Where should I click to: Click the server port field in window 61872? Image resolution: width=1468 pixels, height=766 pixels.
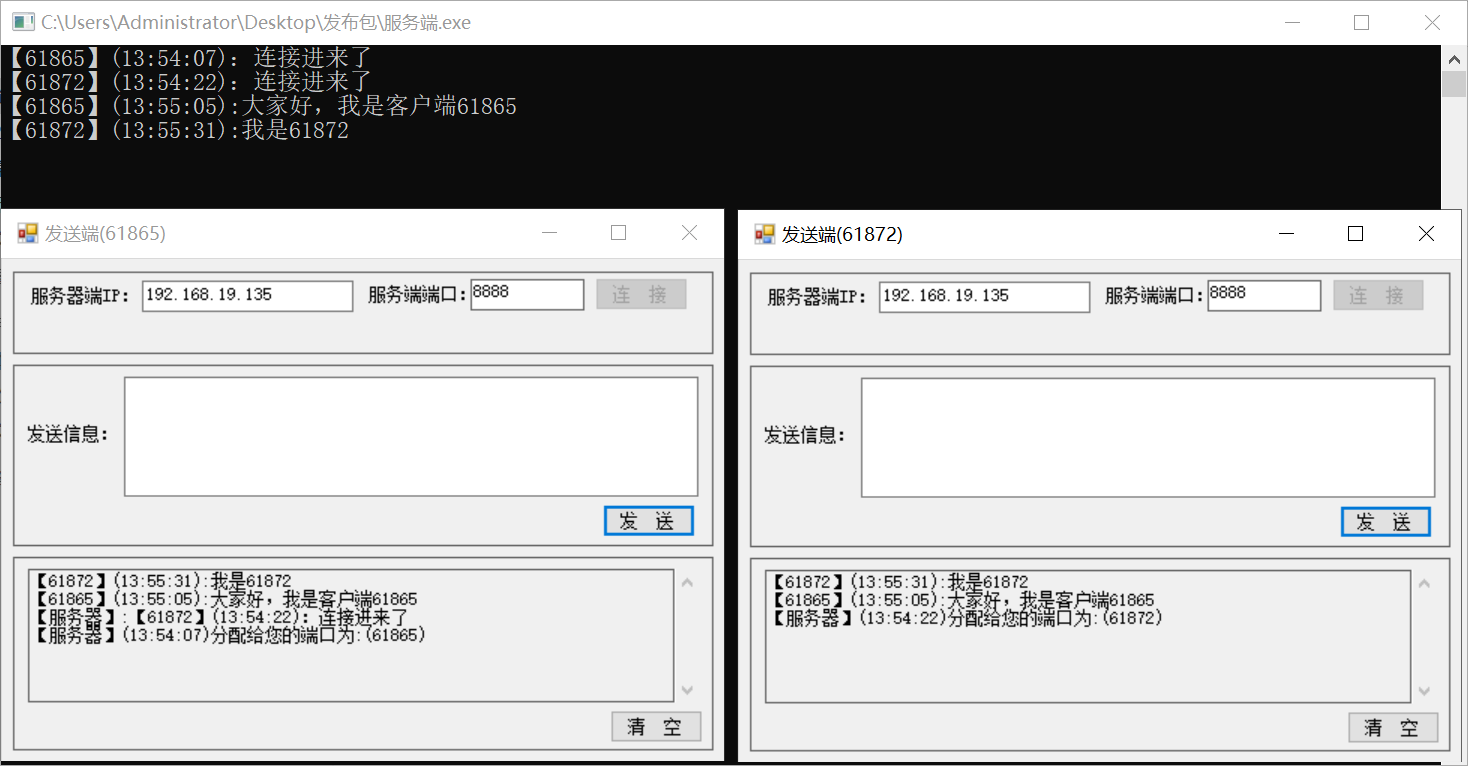tap(1264, 295)
